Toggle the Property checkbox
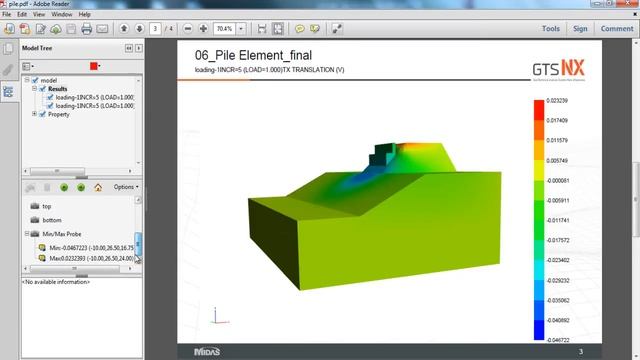This screenshot has width=640, height=360. 42,114
